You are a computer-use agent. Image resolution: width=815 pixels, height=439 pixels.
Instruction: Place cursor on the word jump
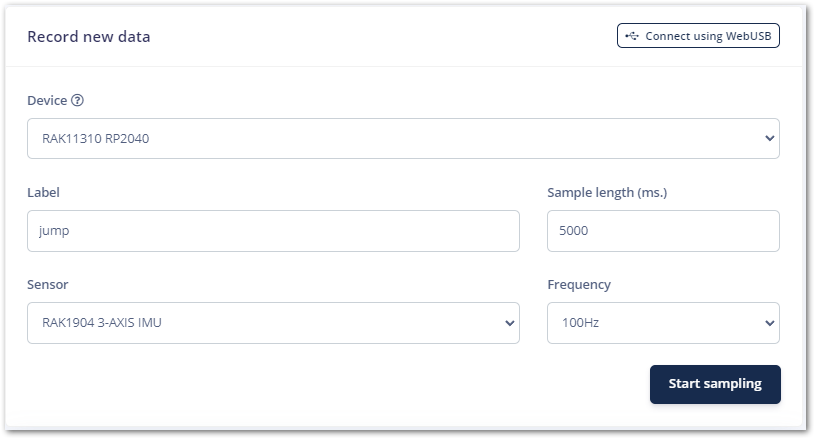(56, 231)
